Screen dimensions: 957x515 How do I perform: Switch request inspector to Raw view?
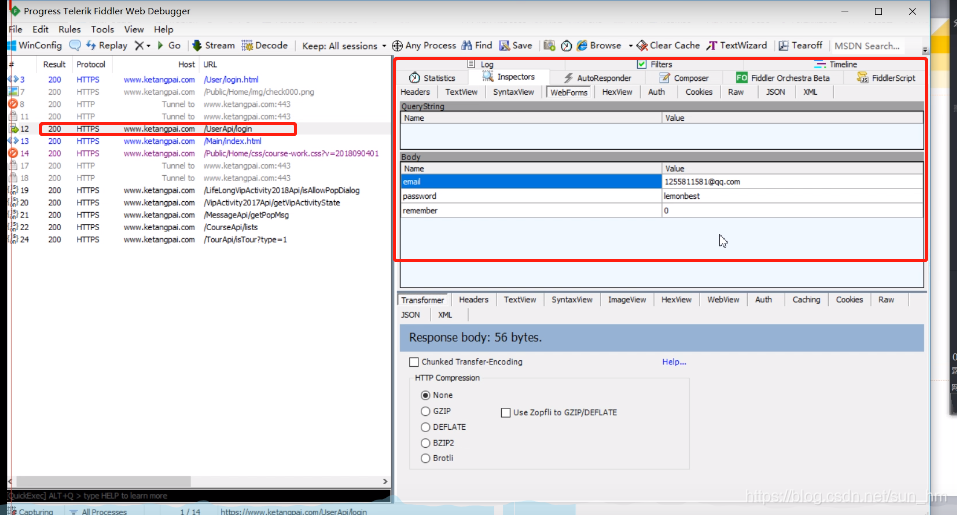736,92
